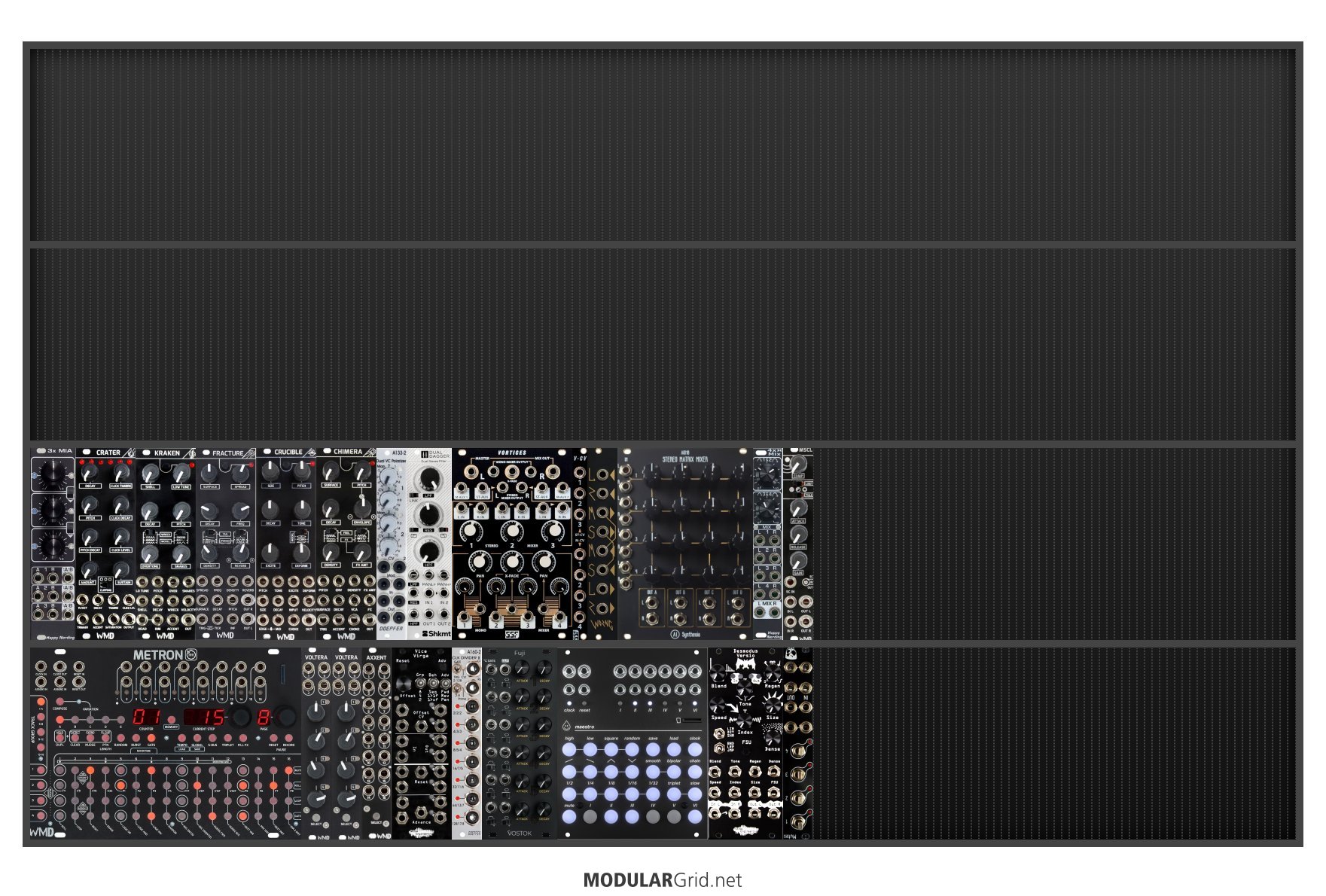Click Vortices X-FADE center knob
The width and height of the screenshot is (1326, 896).
(x=512, y=561)
